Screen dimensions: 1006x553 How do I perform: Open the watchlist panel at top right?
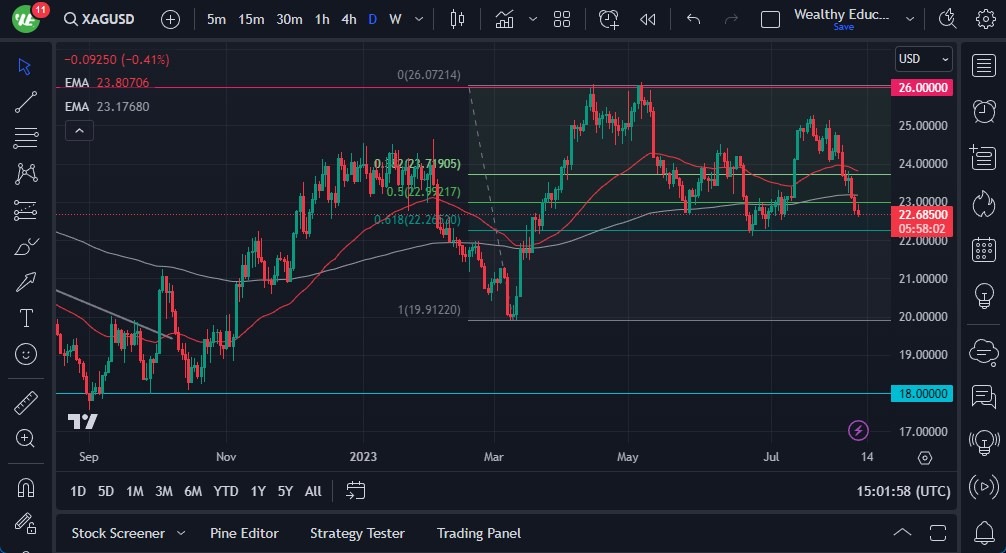pyautogui.click(x=983, y=65)
